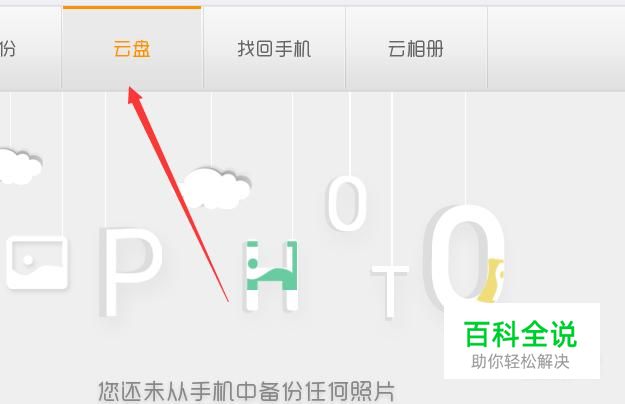Click the white cloud beside the red arrow
The height and width of the screenshot is (404, 625).
click(216, 188)
